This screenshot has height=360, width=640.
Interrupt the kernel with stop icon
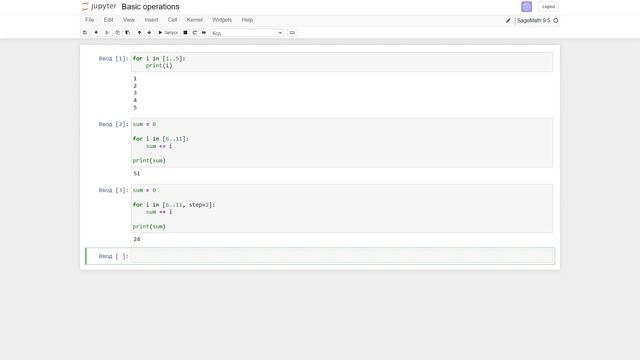tap(185, 33)
